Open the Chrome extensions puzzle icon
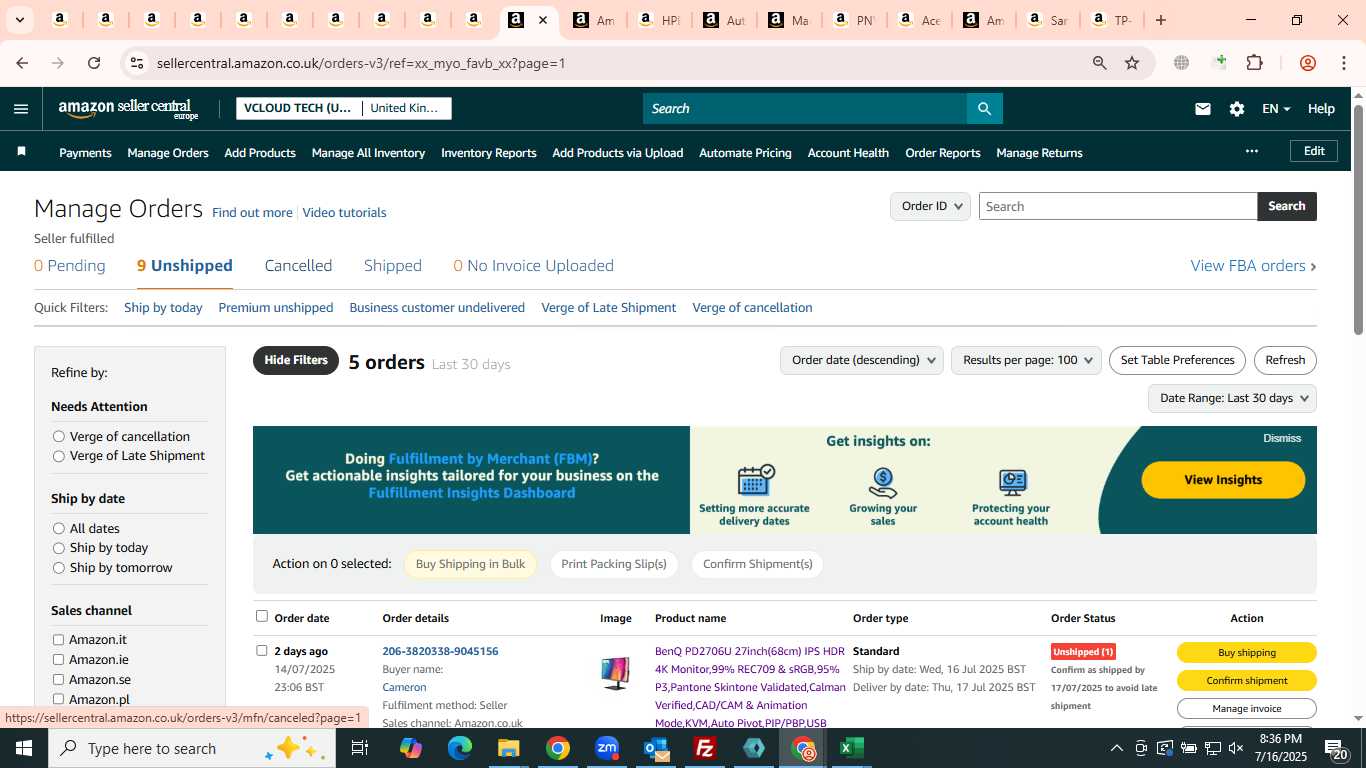 1255,63
